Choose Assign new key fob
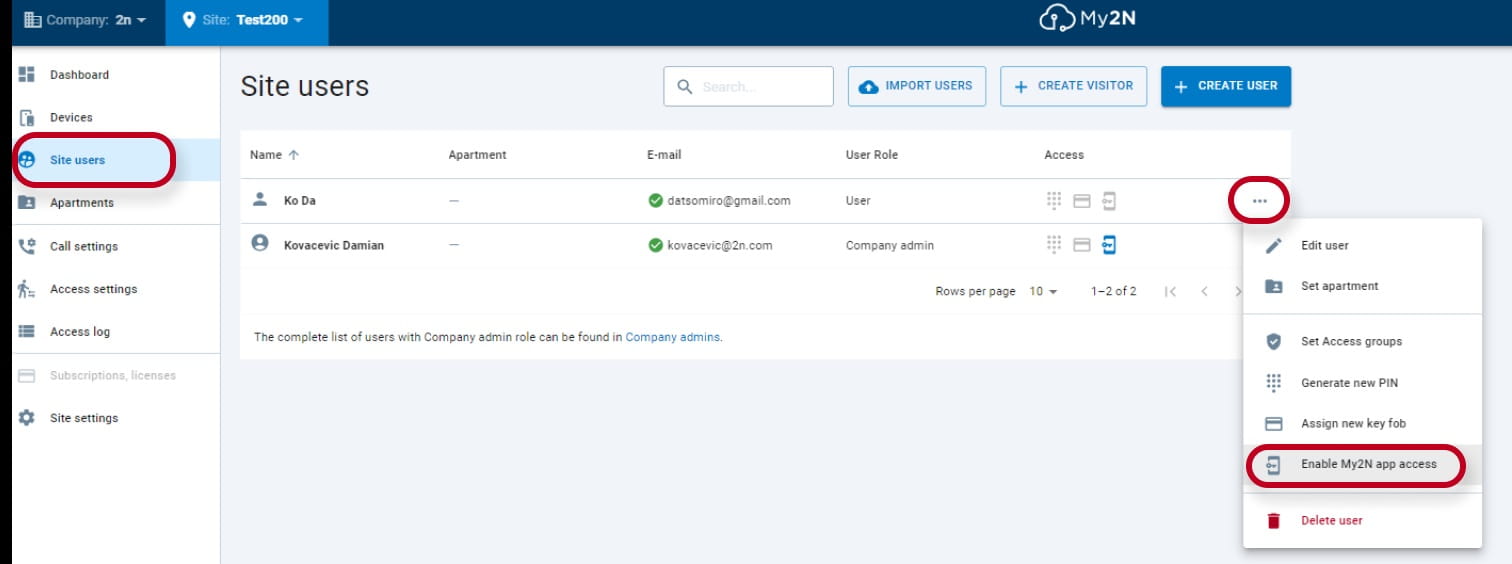Image resolution: width=1512 pixels, height=564 pixels. point(1362,424)
